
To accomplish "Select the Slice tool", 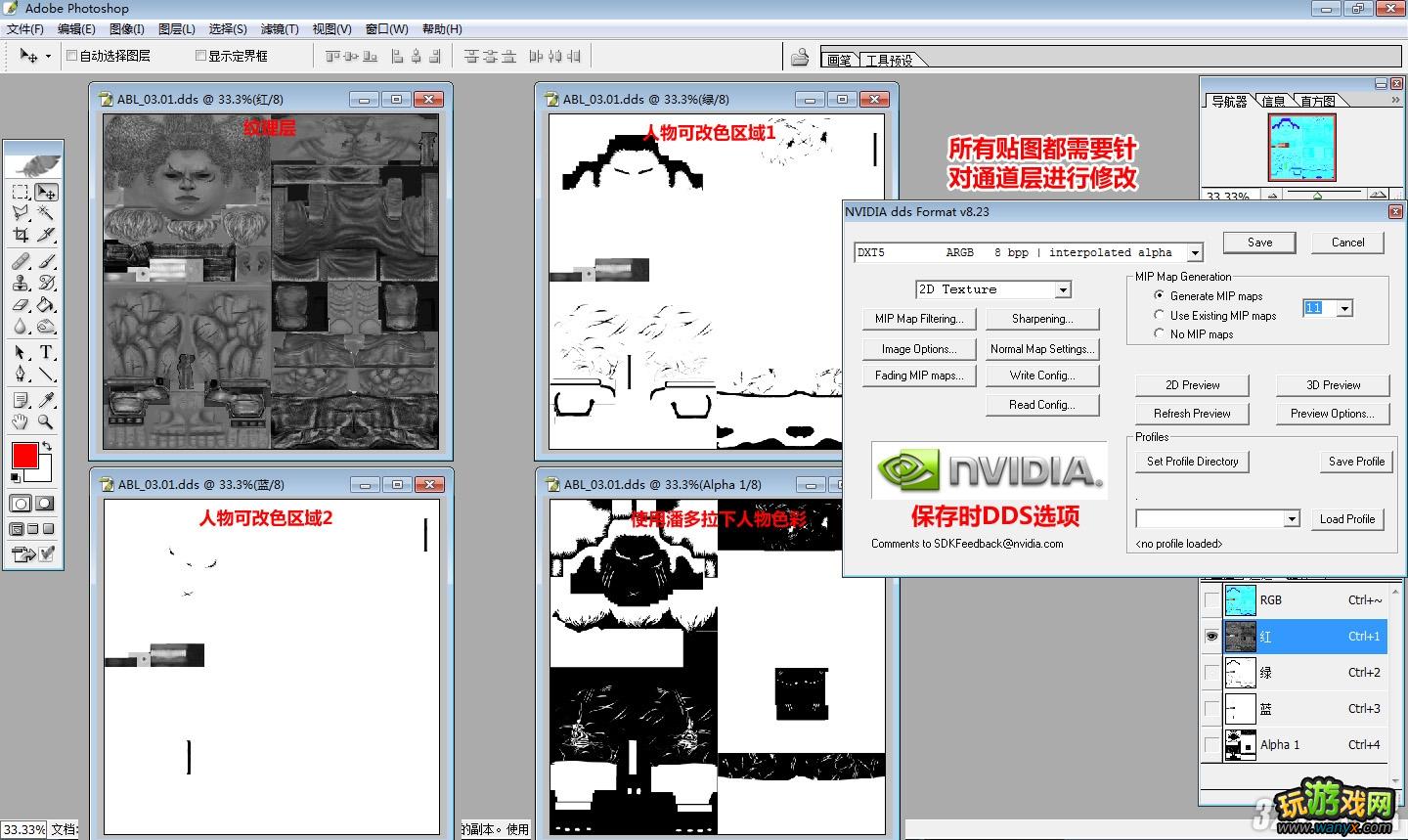I will (46, 235).
